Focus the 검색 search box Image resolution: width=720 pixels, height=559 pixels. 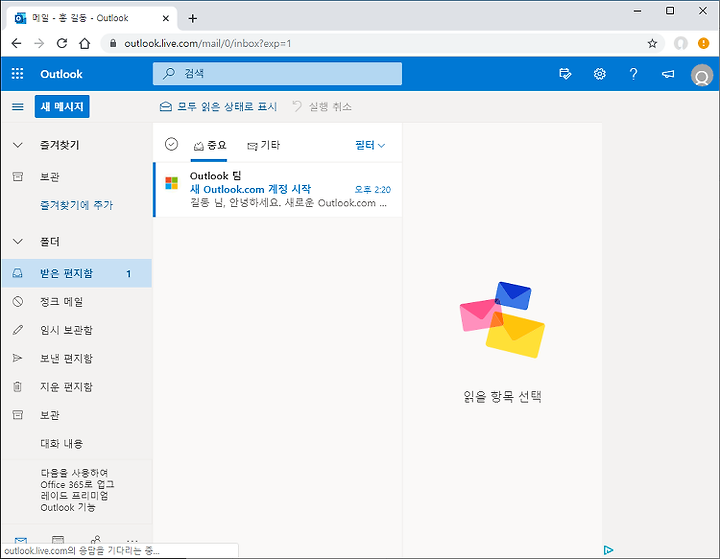point(277,73)
